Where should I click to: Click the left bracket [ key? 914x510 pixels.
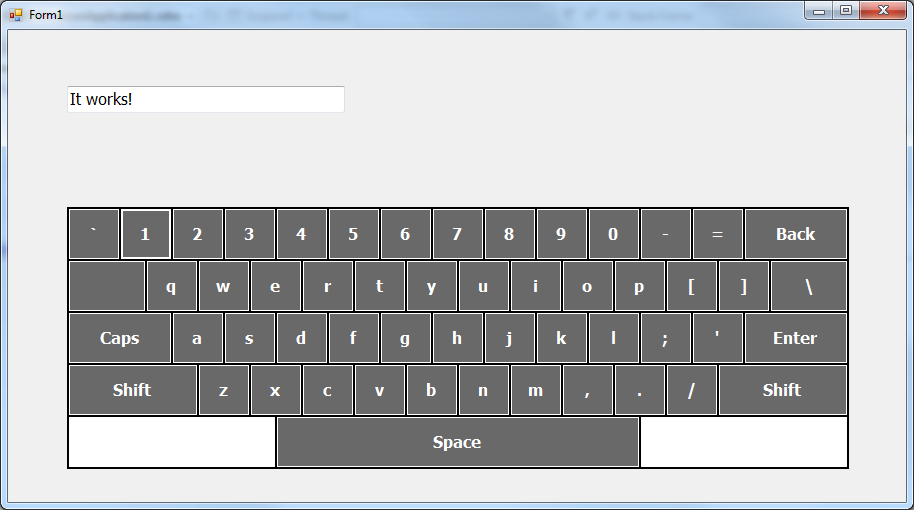pos(691,286)
